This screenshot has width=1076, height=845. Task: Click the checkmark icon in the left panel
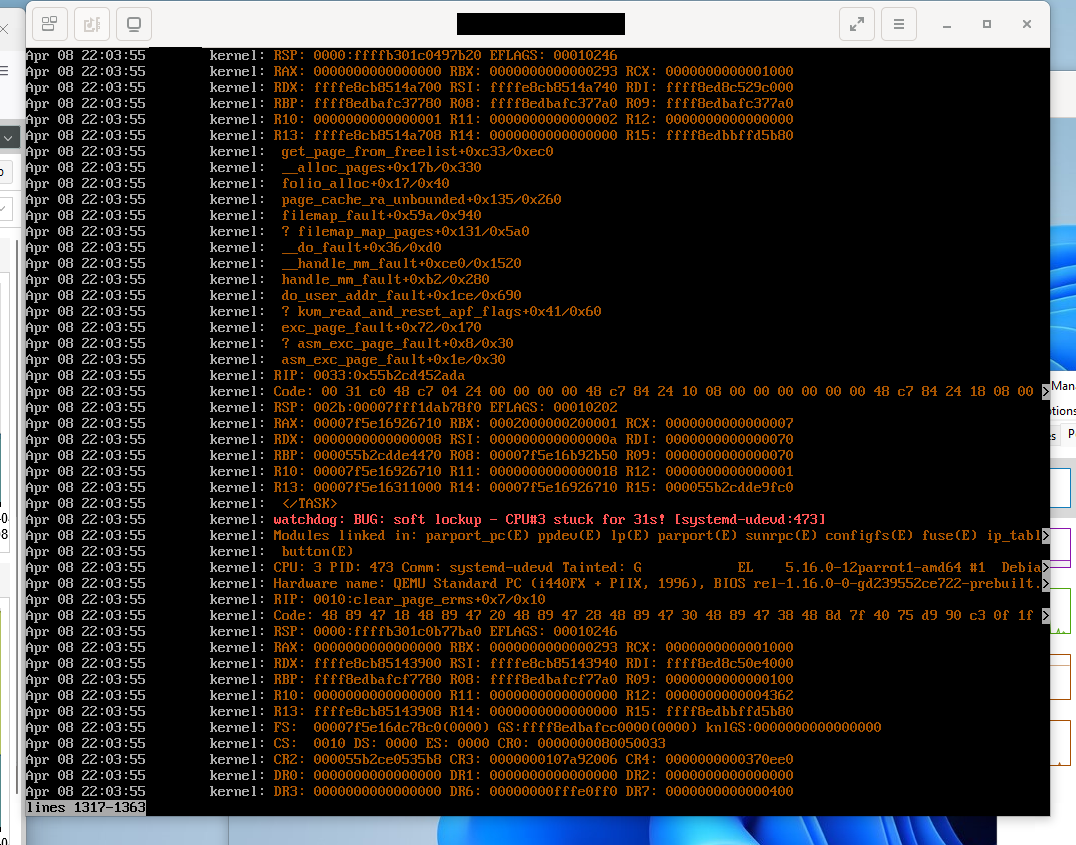point(4,209)
